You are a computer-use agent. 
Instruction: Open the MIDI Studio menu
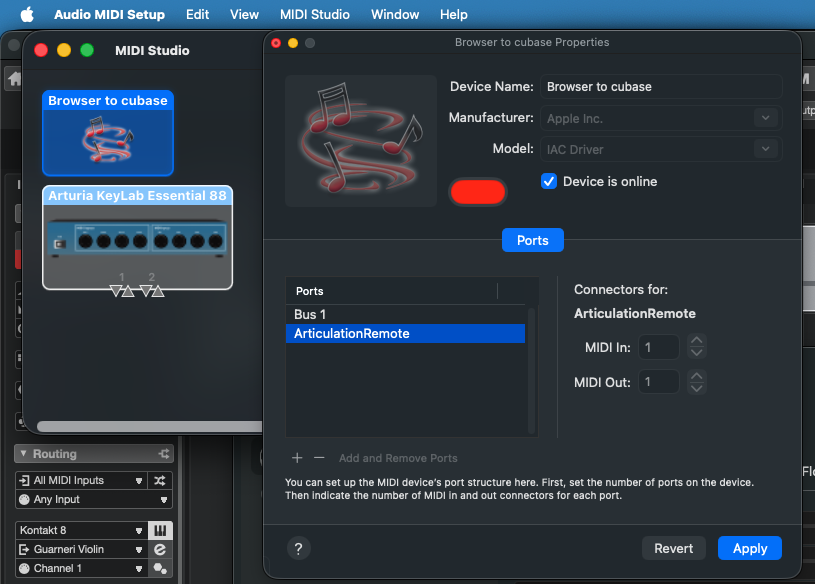(314, 15)
